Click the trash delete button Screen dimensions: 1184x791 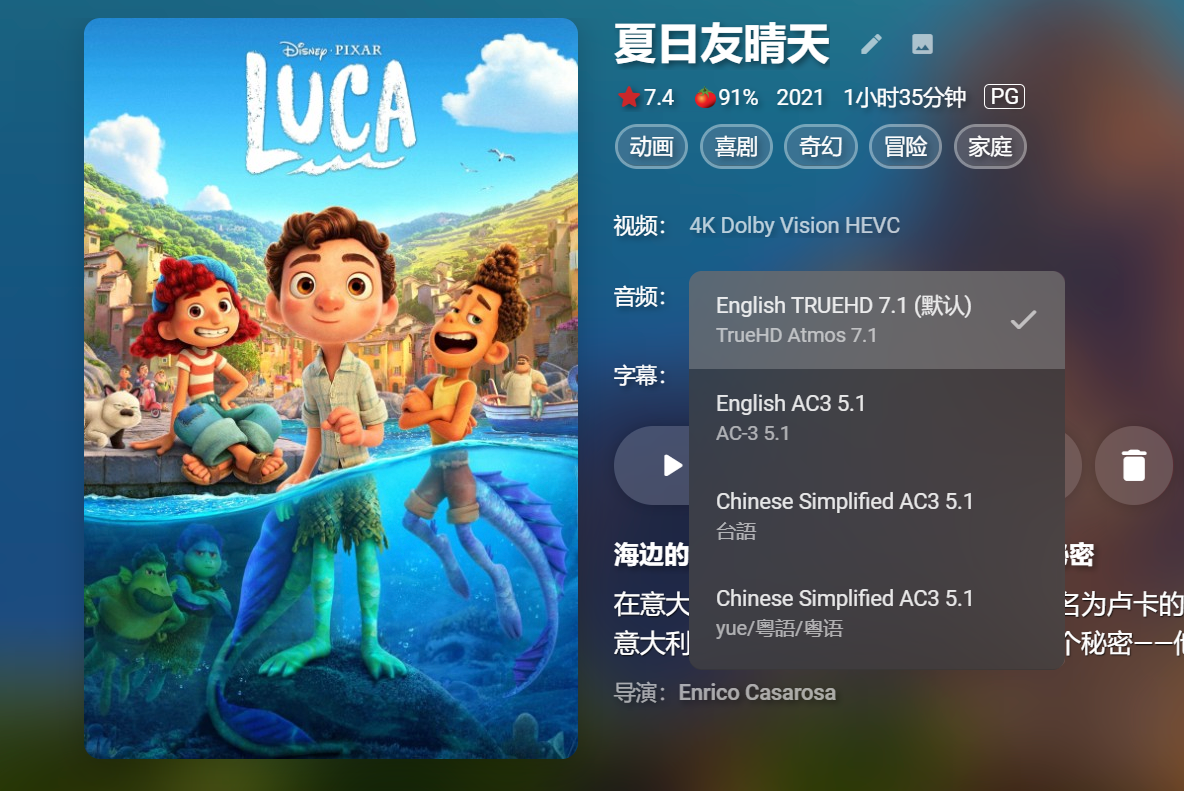(x=1133, y=466)
